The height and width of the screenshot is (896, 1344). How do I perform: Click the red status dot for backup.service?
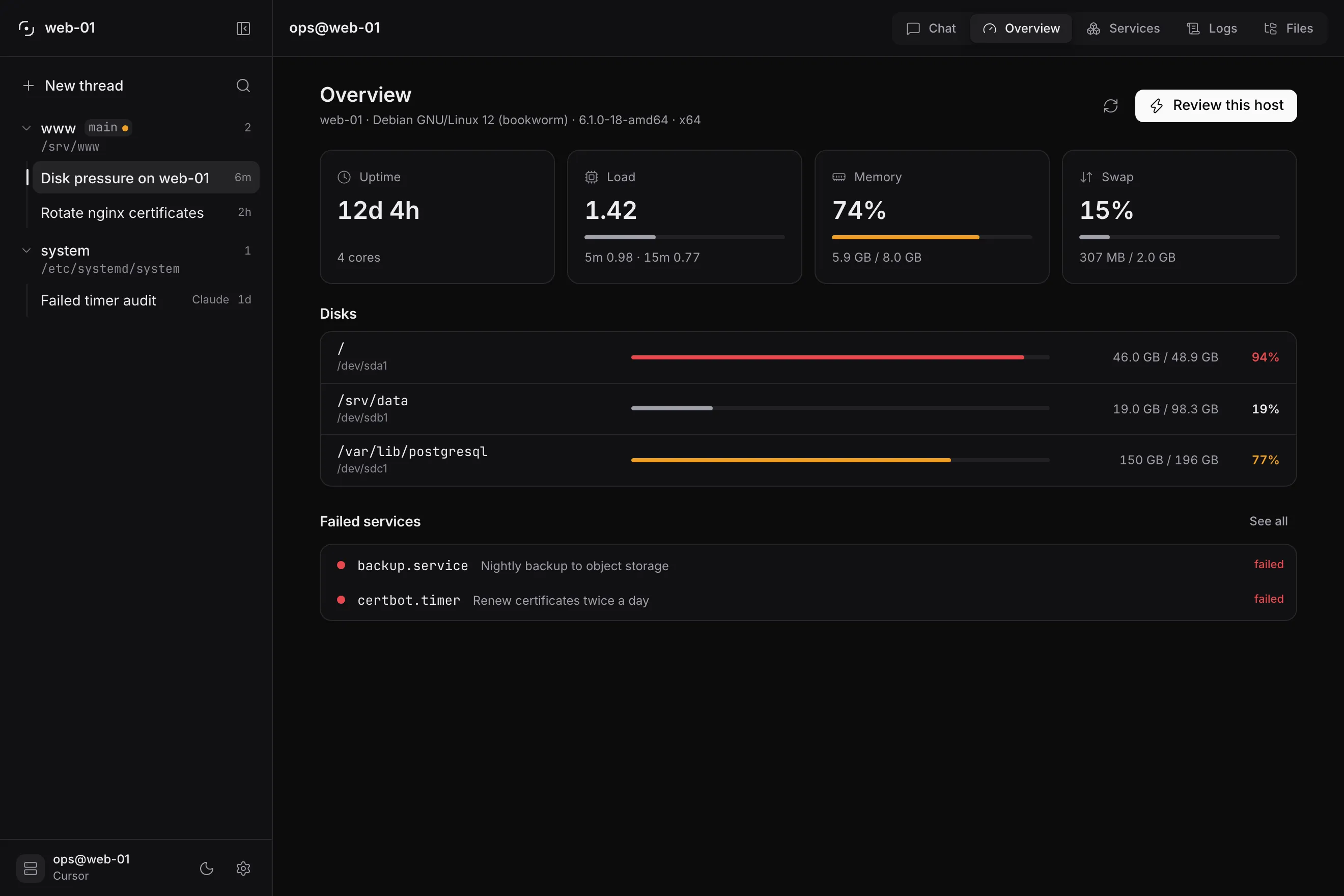[341, 565]
